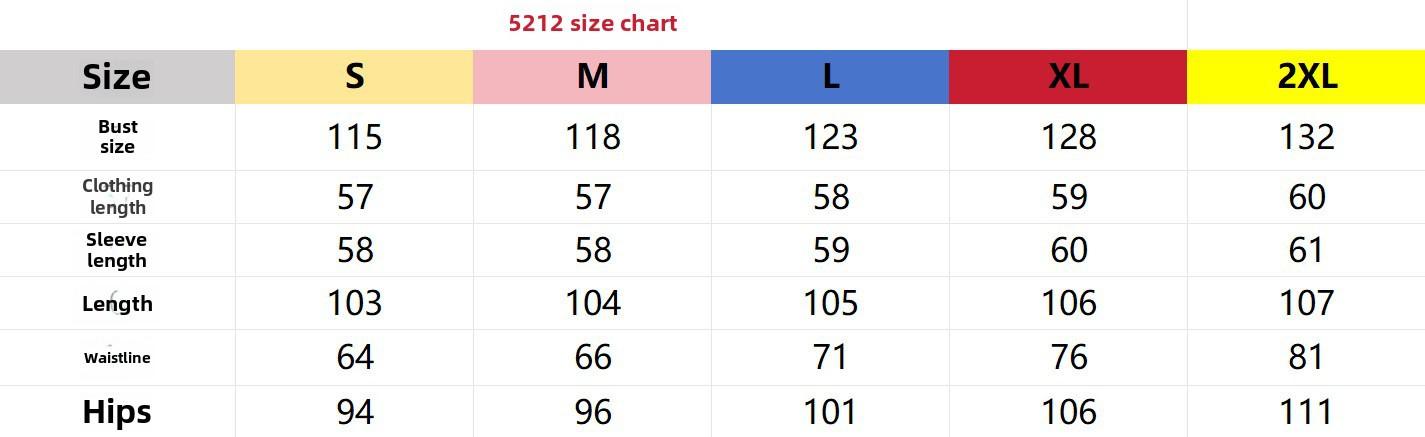Click the hips value 94 for S
Viewport: 1425px width, 437px height.
click(355, 411)
